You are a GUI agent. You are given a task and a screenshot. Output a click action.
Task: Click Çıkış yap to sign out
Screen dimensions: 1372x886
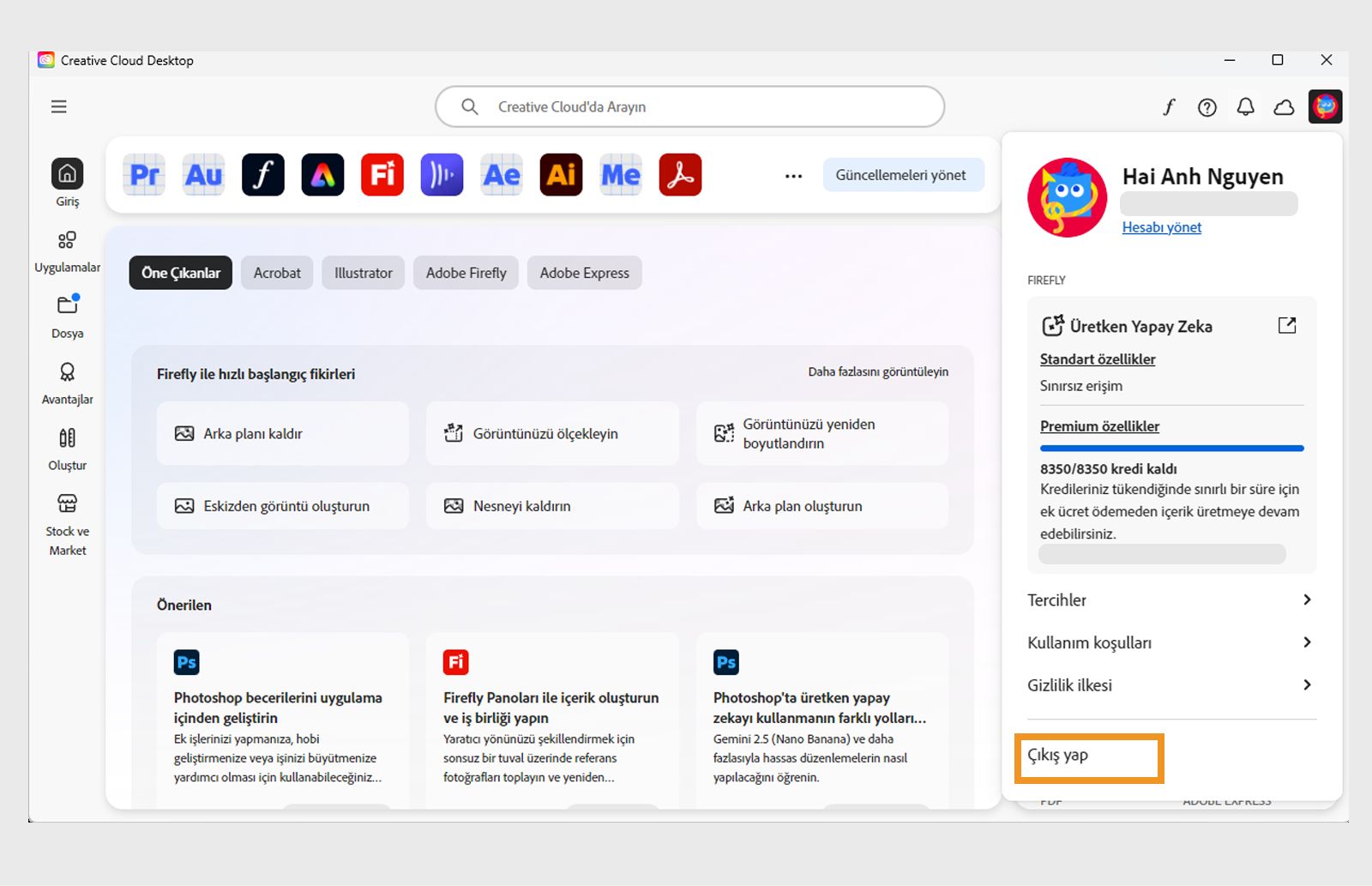(1058, 756)
